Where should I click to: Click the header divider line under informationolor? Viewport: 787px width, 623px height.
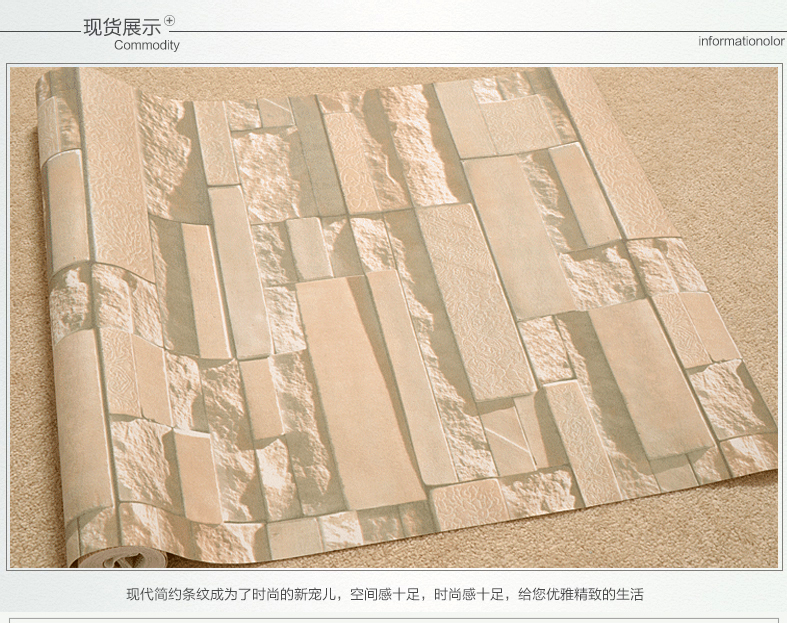(x=740, y=32)
